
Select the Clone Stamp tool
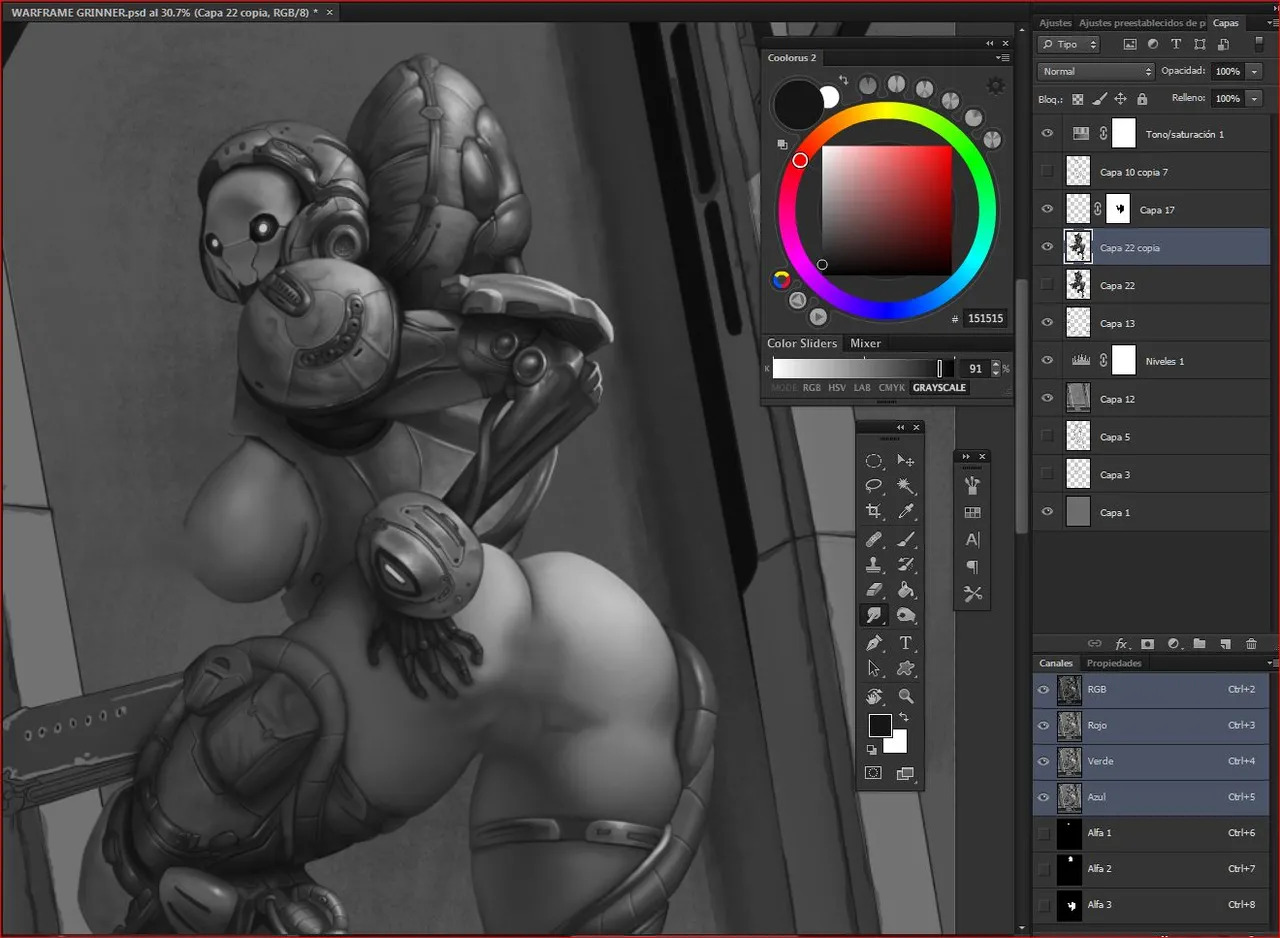tap(874, 565)
